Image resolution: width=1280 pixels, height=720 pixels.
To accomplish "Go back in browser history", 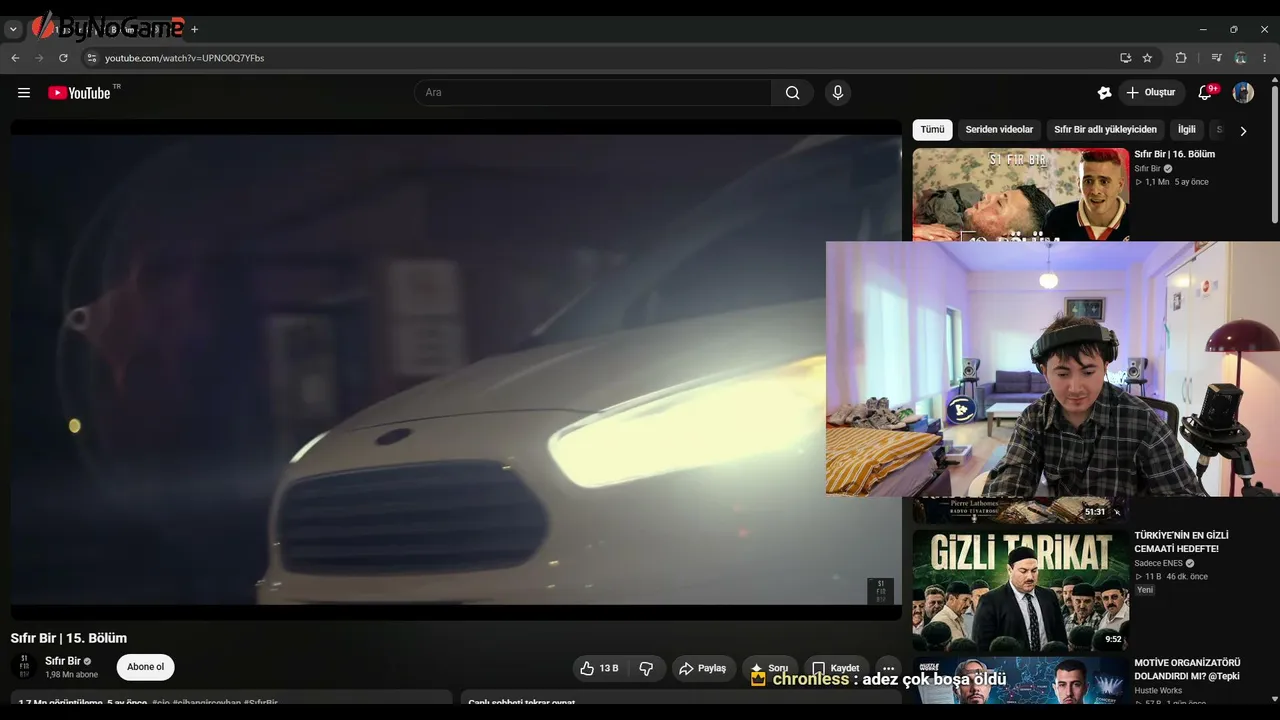I will (15, 58).
